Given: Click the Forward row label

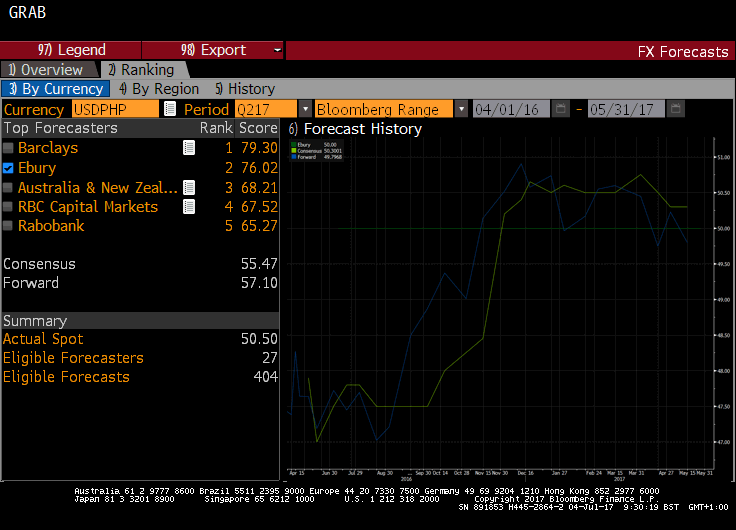Looking at the screenshot, I should pyautogui.click(x=31, y=283).
